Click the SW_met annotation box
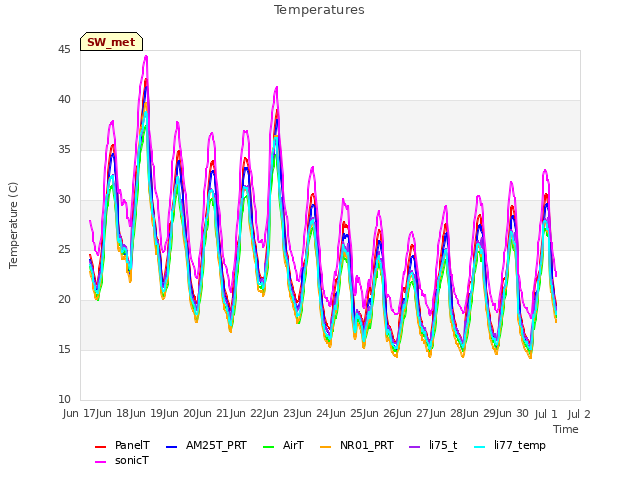The width and height of the screenshot is (640, 480). 111,42
